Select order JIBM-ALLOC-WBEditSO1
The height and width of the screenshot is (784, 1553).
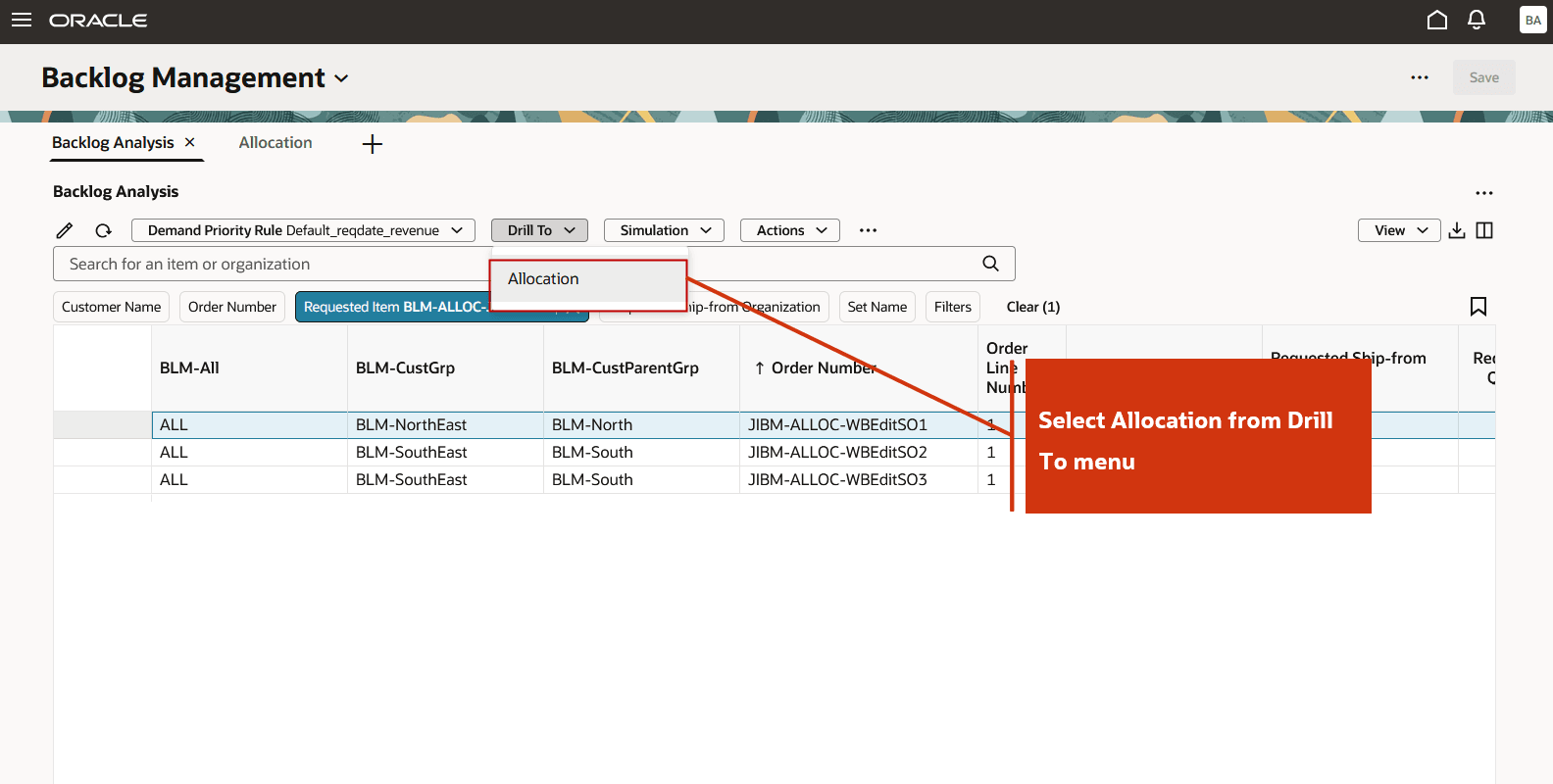coord(858,424)
